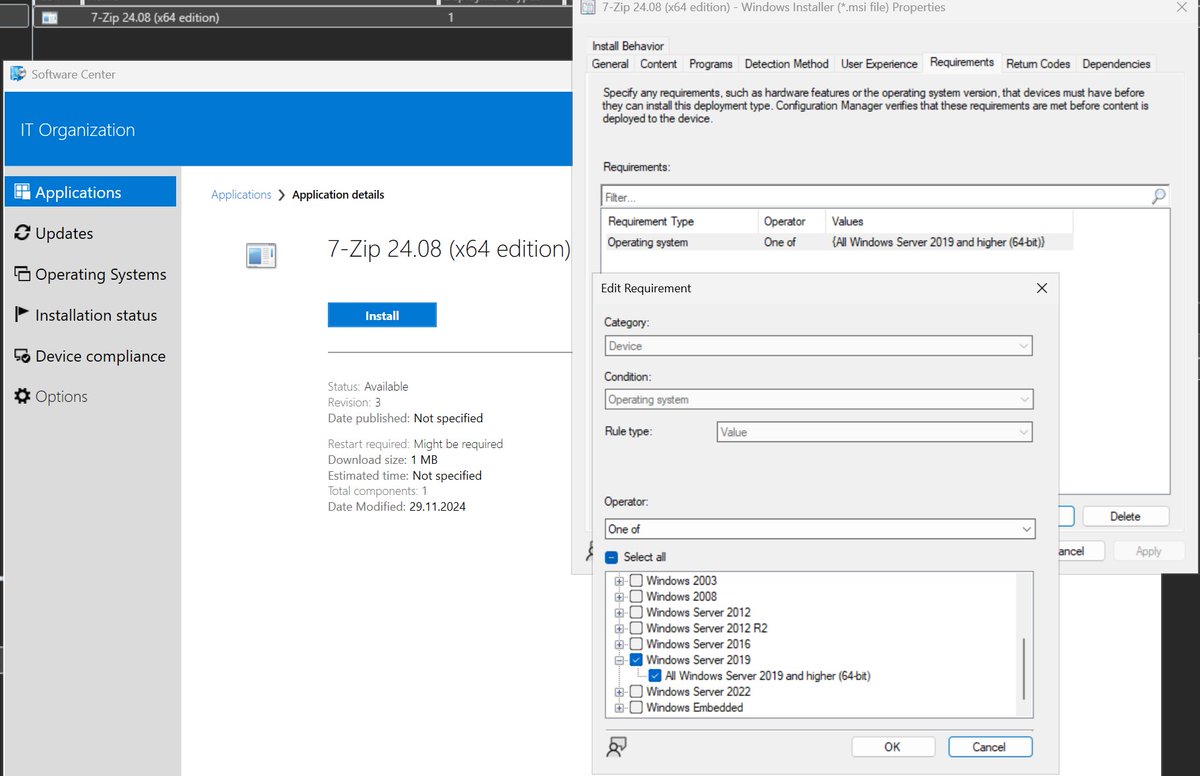Image resolution: width=1200 pixels, height=776 pixels.
Task: Click the Delete button in Properties
Action: click(x=1125, y=516)
